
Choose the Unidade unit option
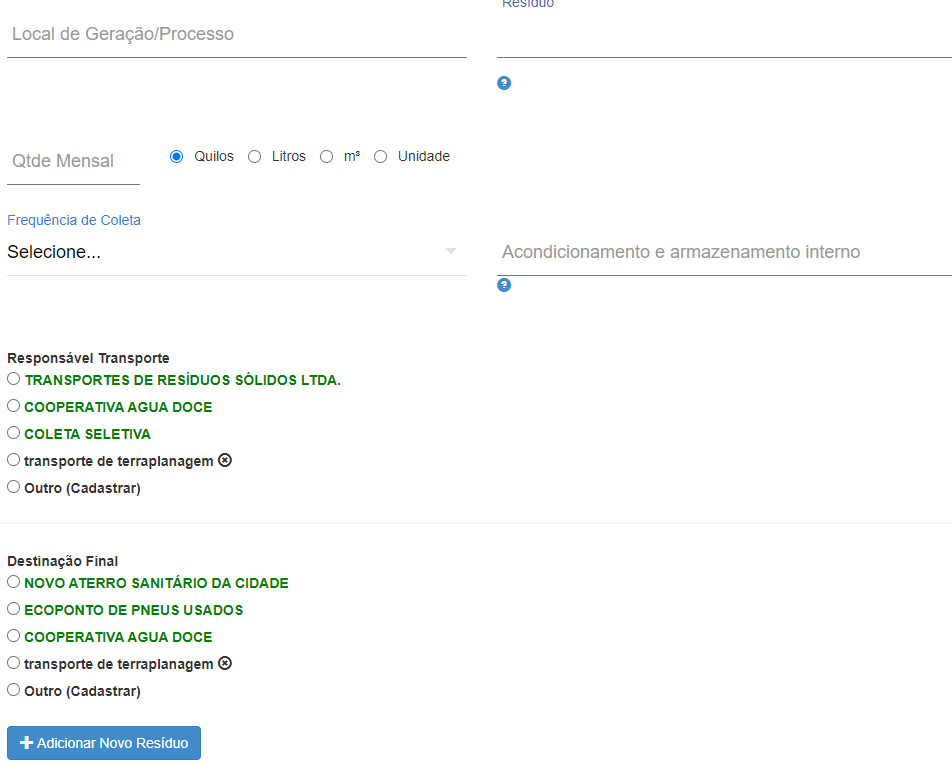point(381,157)
